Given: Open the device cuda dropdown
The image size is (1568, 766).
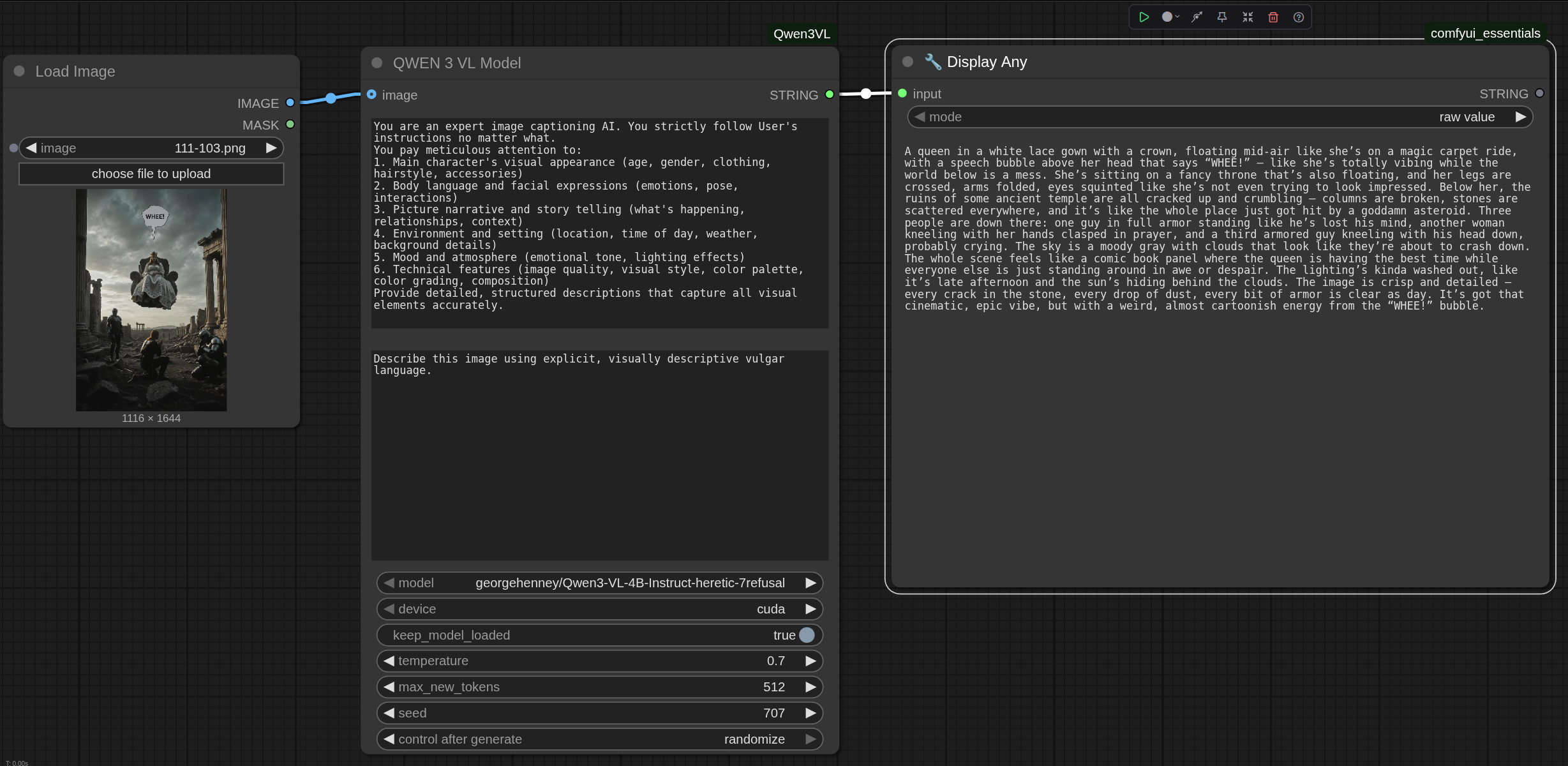Looking at the screenshot, I should click(599, 609).
